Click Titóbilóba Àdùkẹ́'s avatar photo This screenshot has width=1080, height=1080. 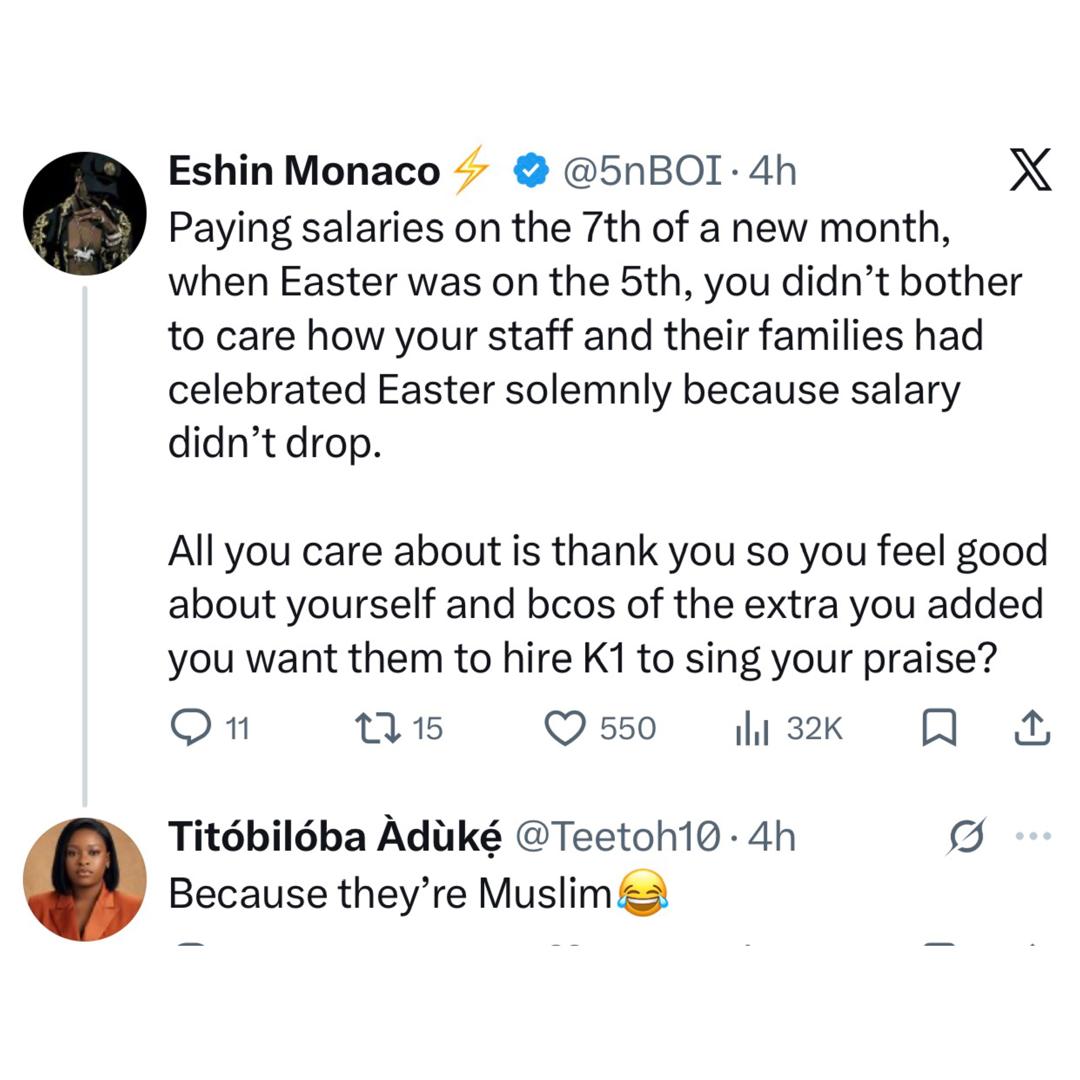(x=85, y=877)
